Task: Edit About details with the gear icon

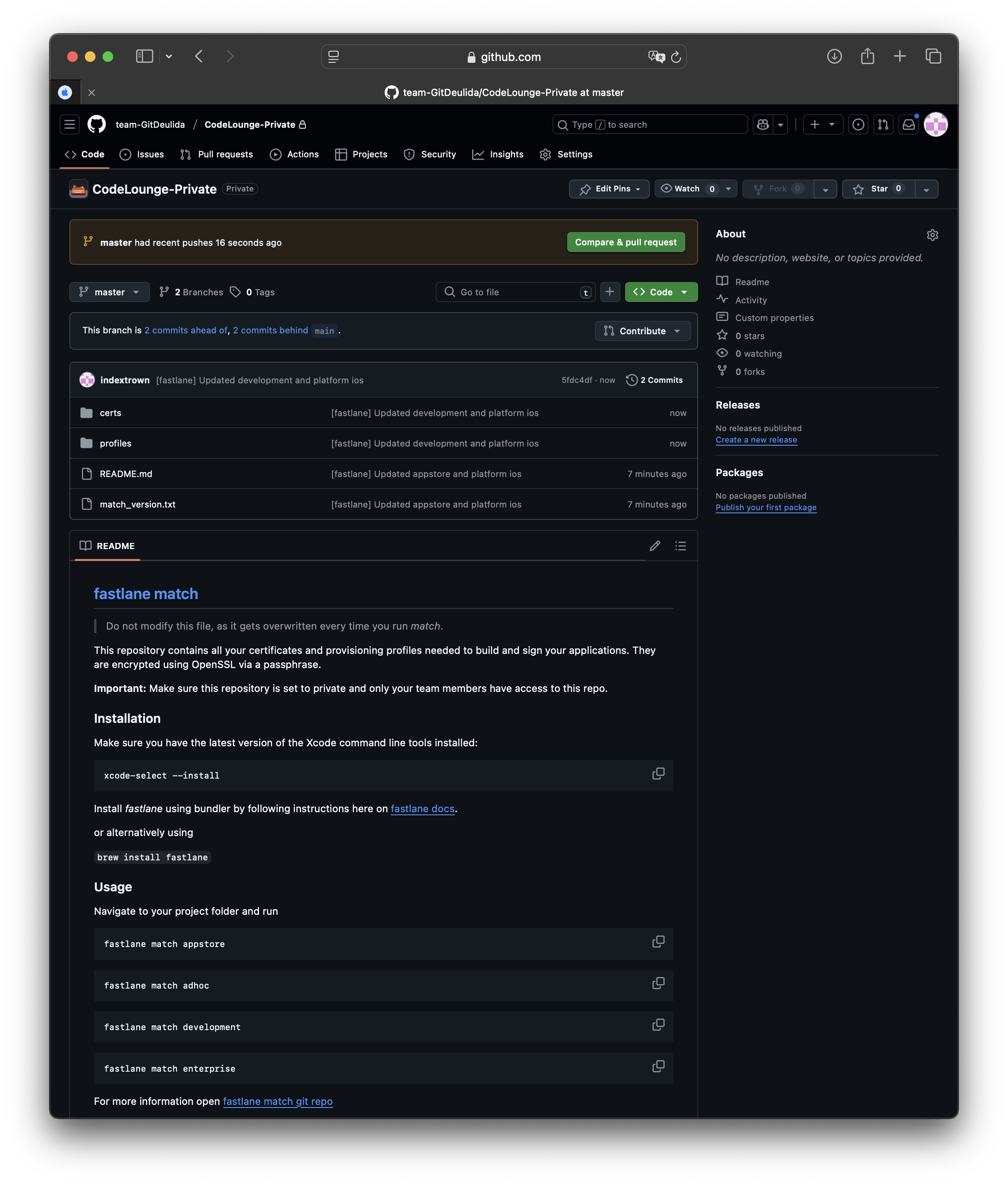Action: coord(932,235)
